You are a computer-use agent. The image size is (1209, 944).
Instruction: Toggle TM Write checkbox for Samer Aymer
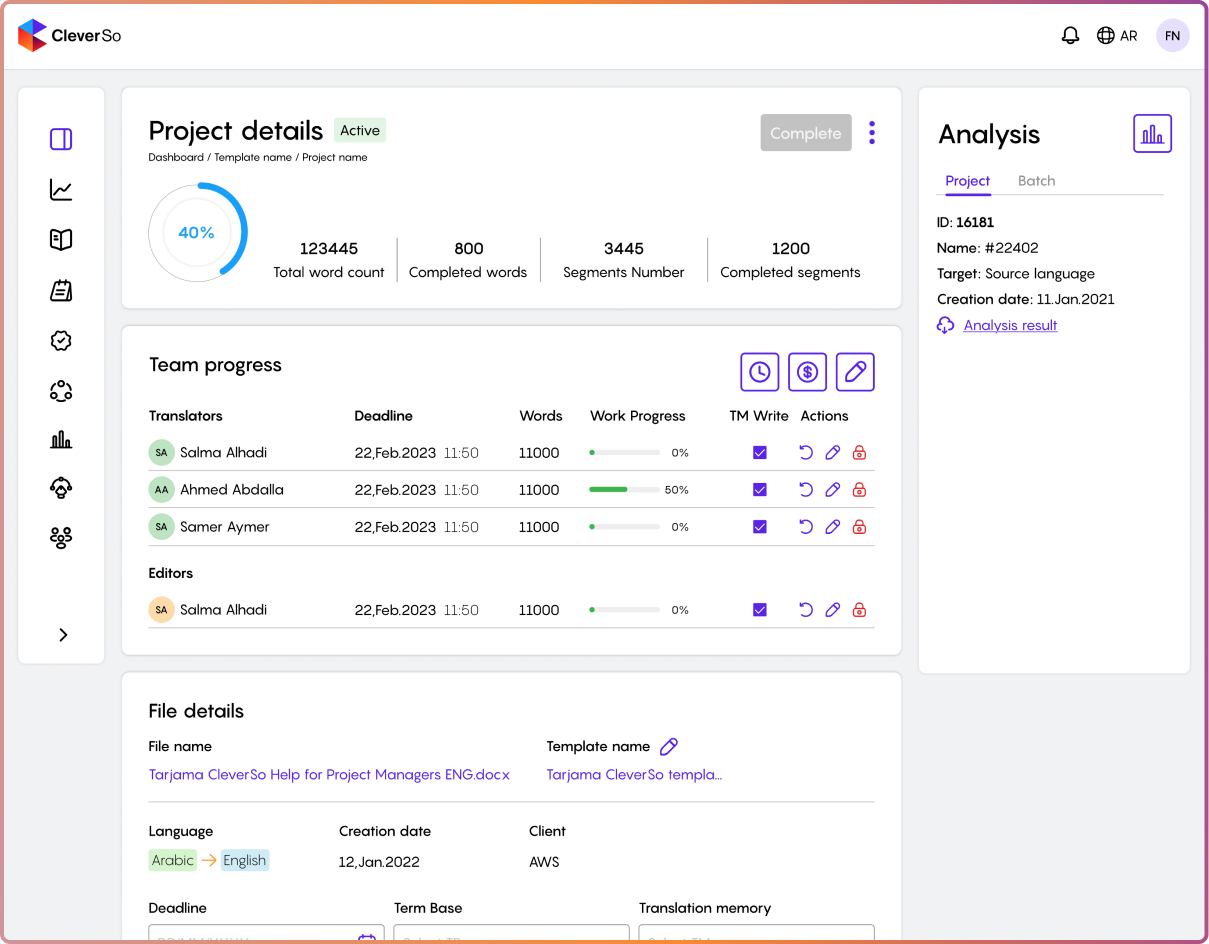(x=760, y=527)
